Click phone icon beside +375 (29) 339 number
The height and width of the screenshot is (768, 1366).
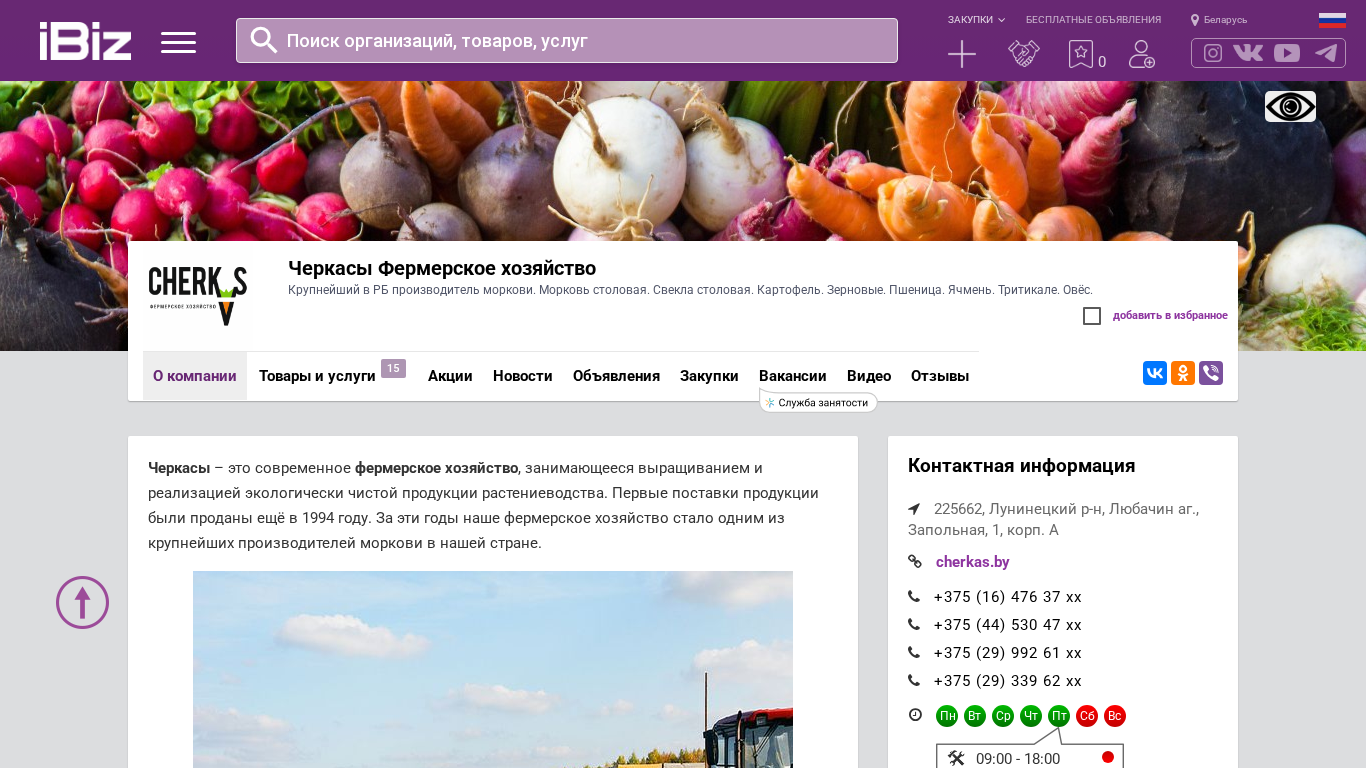coord(914,681)
